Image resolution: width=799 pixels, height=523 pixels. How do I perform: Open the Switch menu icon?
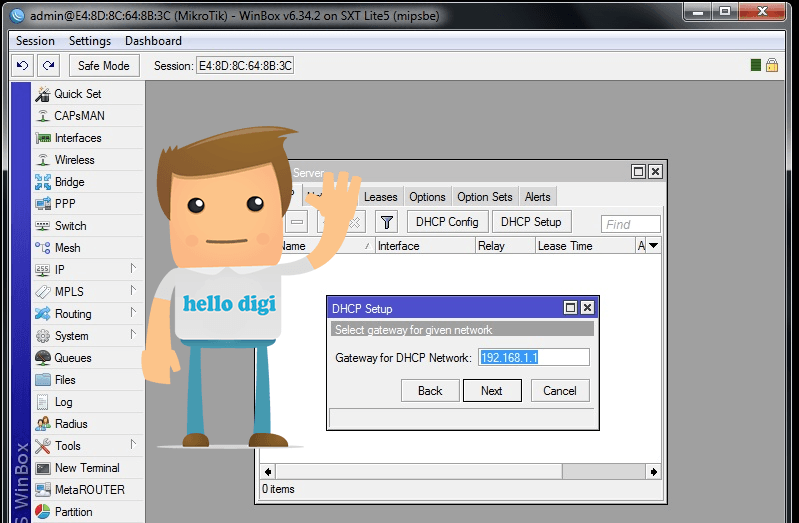tap(43, 226)
